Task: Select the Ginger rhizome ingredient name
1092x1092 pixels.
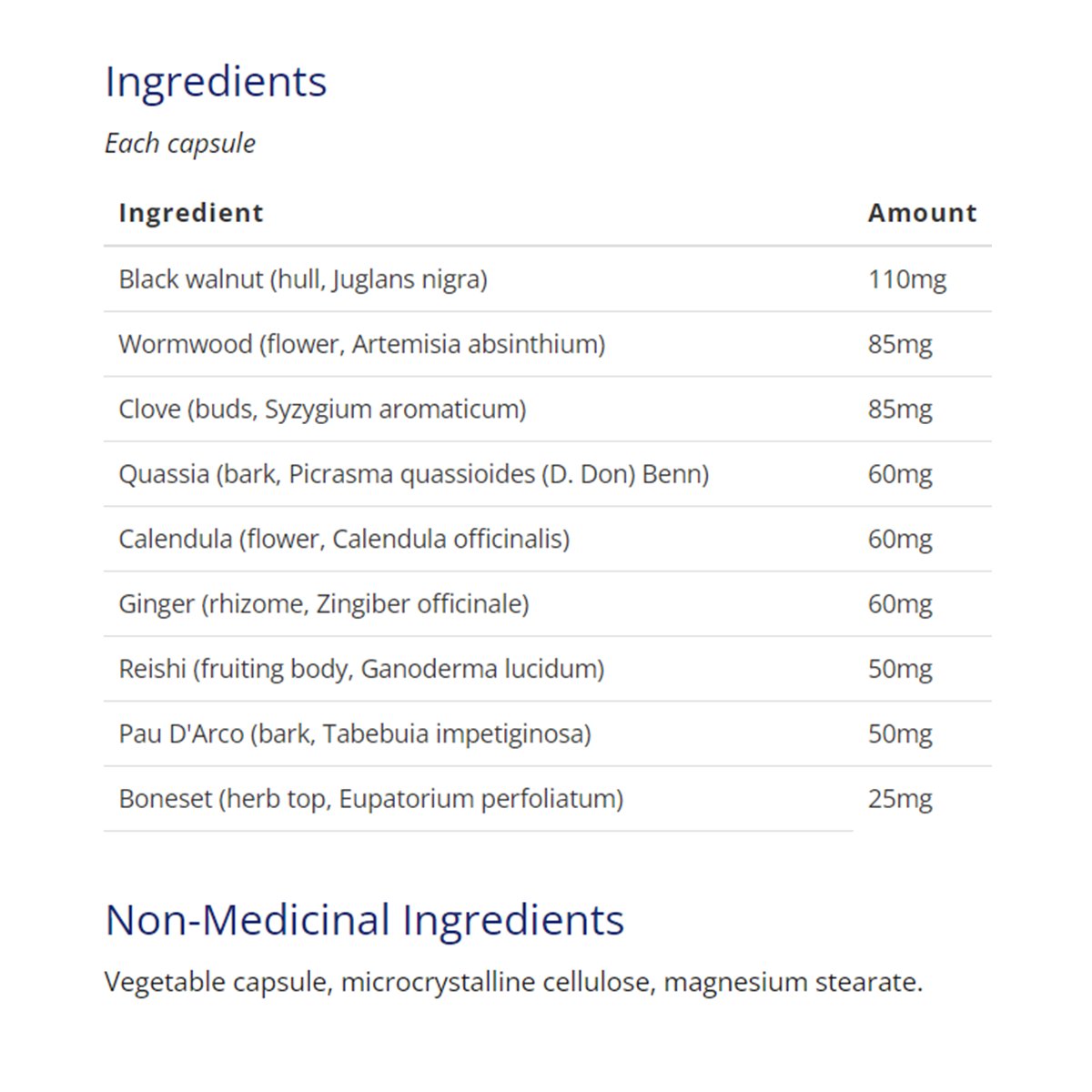Action: 323,604
